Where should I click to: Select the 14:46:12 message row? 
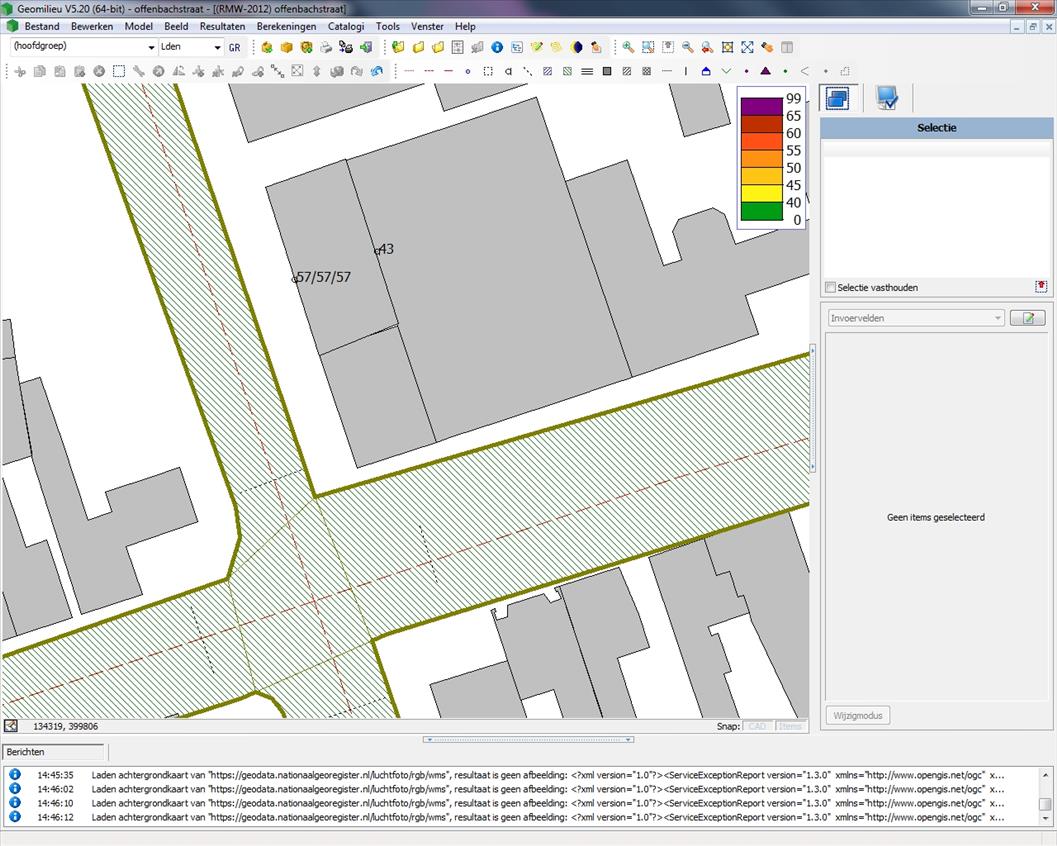pos(519,817)
